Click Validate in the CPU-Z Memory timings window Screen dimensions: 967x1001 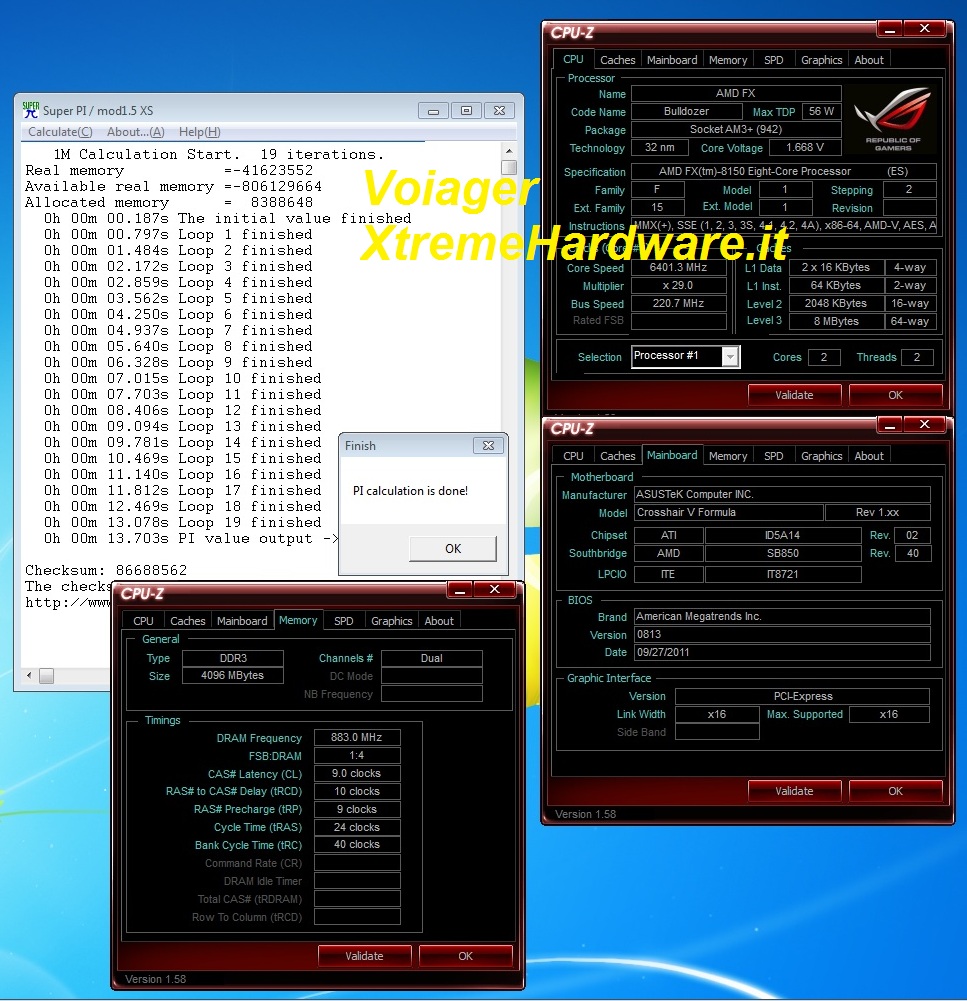pyautogui.click(x=364, y=956)
